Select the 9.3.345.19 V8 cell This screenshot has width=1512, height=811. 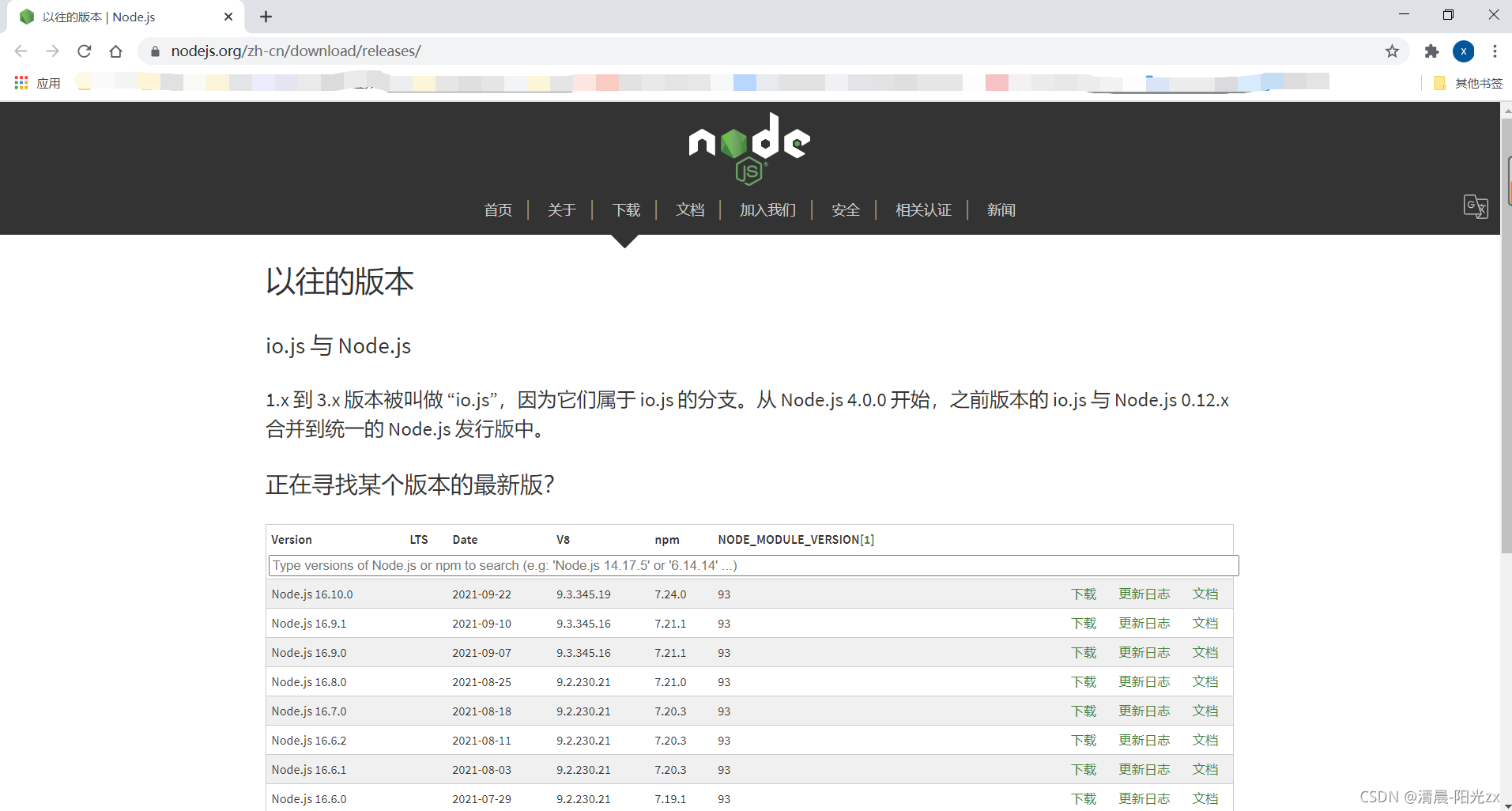point(583,594)
